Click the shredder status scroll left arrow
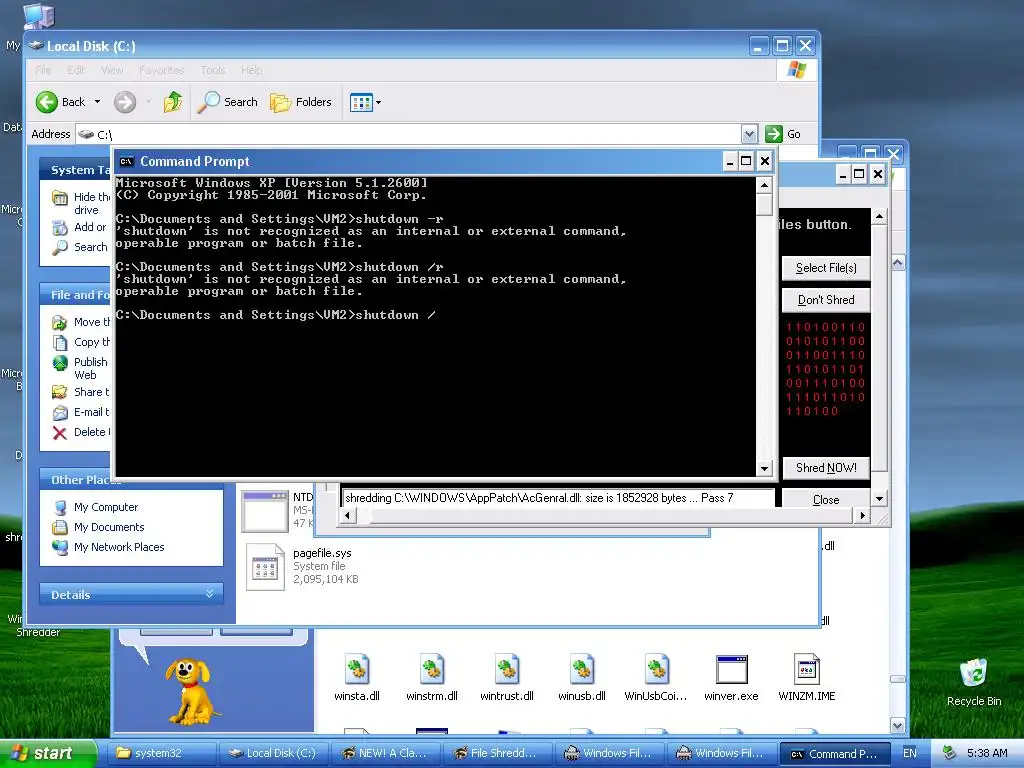The image size is (1024, 768). tap(347, 515)
